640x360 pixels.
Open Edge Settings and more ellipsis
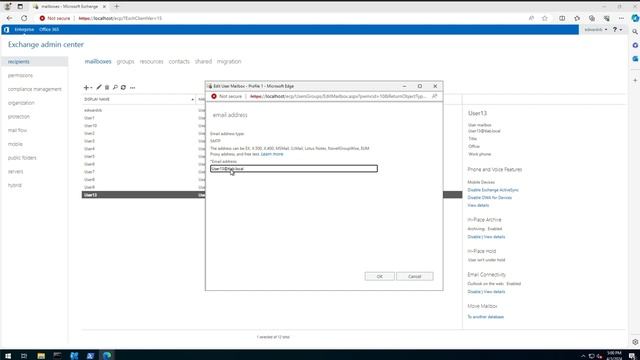pos(621,18)
